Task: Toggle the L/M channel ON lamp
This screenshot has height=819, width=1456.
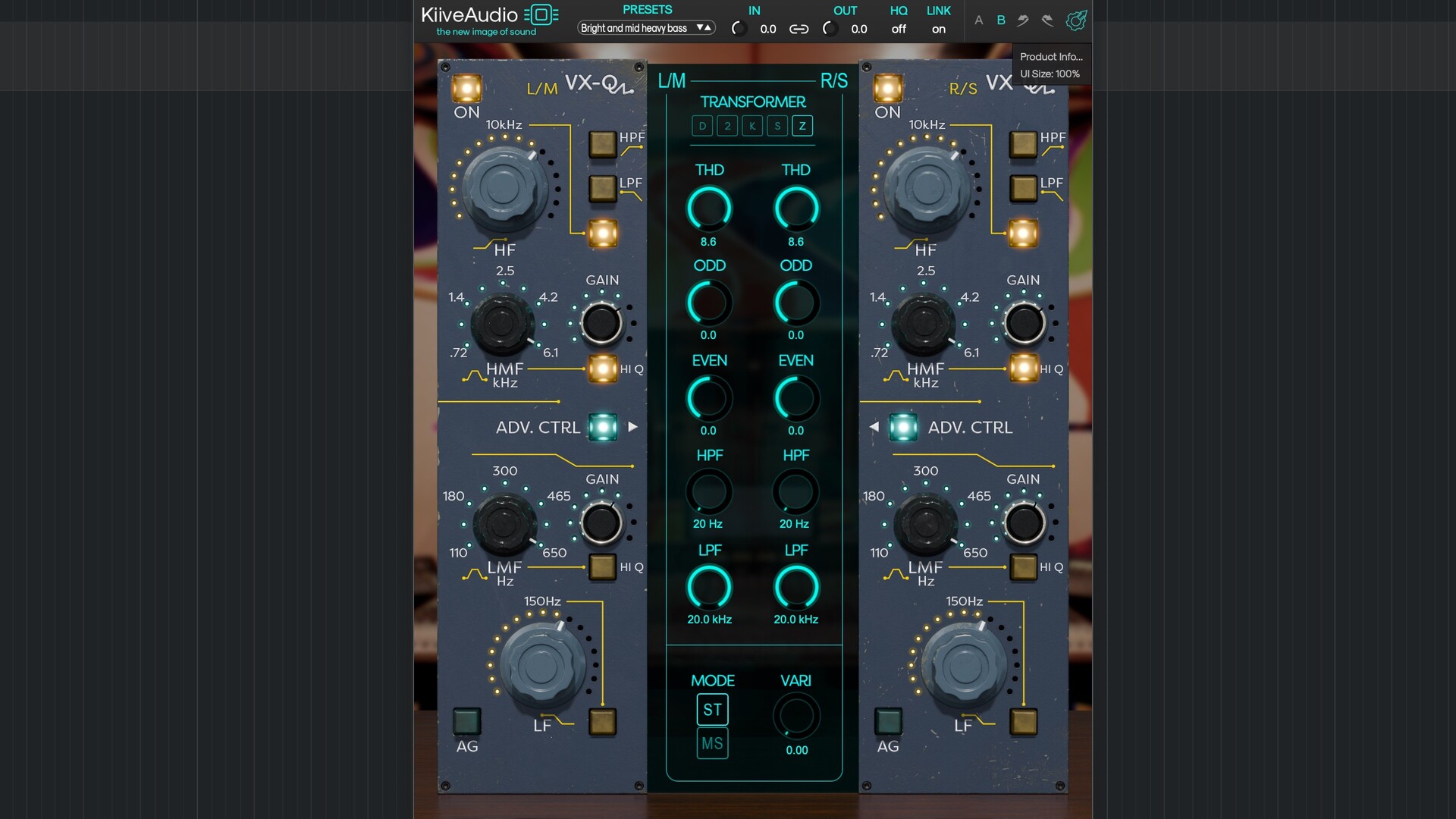Action: pyautogui.click(x=466, y=89)
